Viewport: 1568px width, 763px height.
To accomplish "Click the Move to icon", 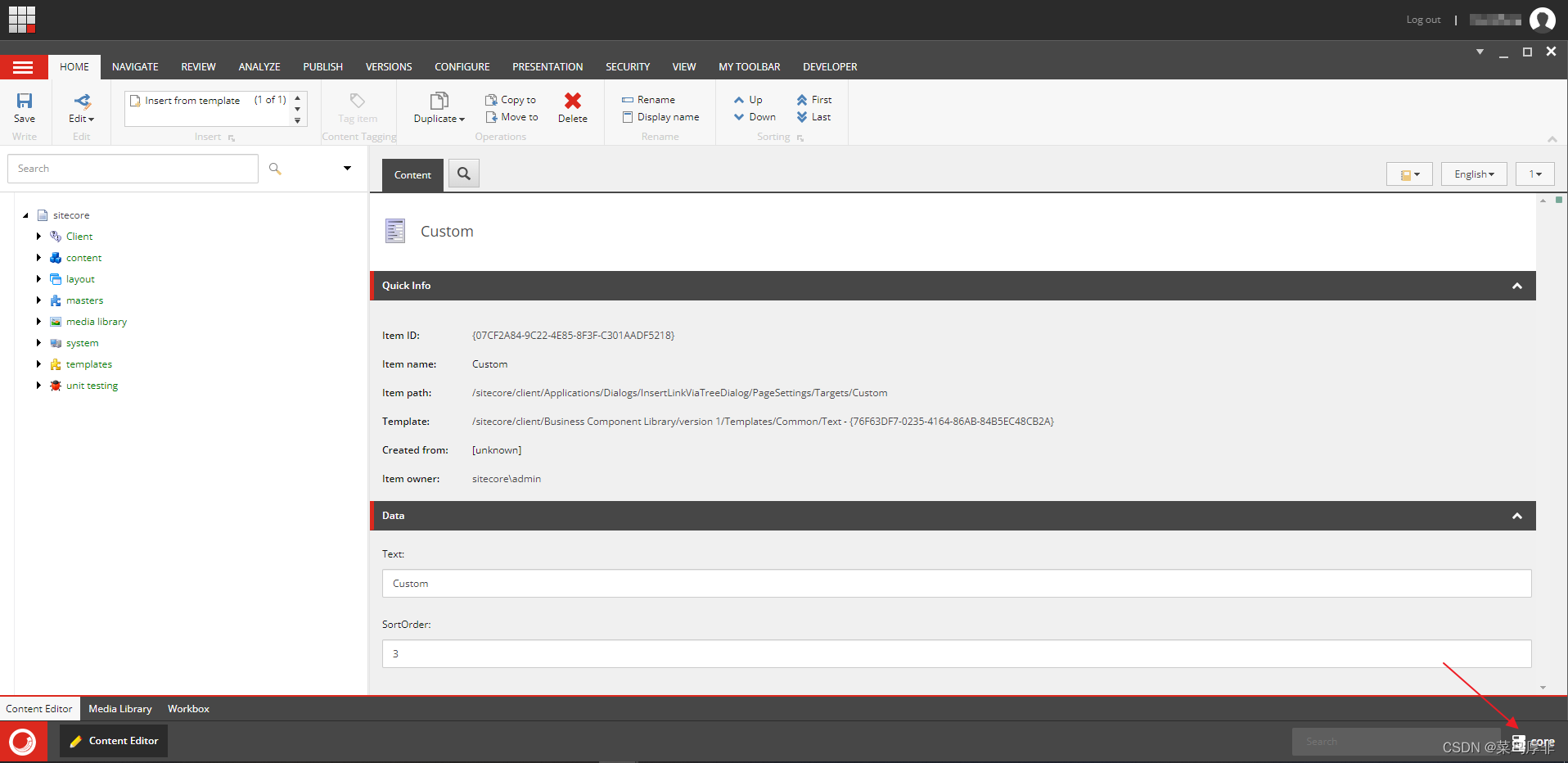I will (x=491, y=117).
